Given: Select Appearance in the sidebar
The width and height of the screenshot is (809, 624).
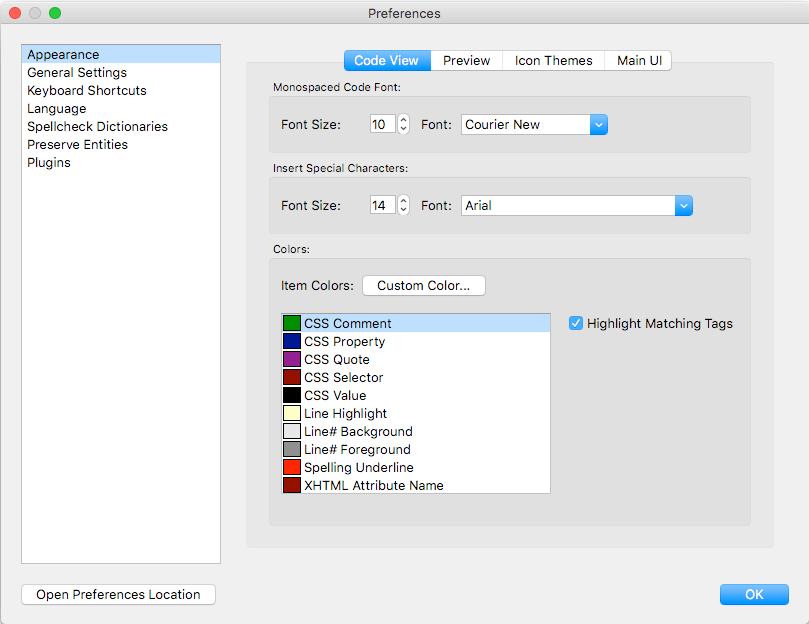Looking at the screenshot, I should [121, 54].
